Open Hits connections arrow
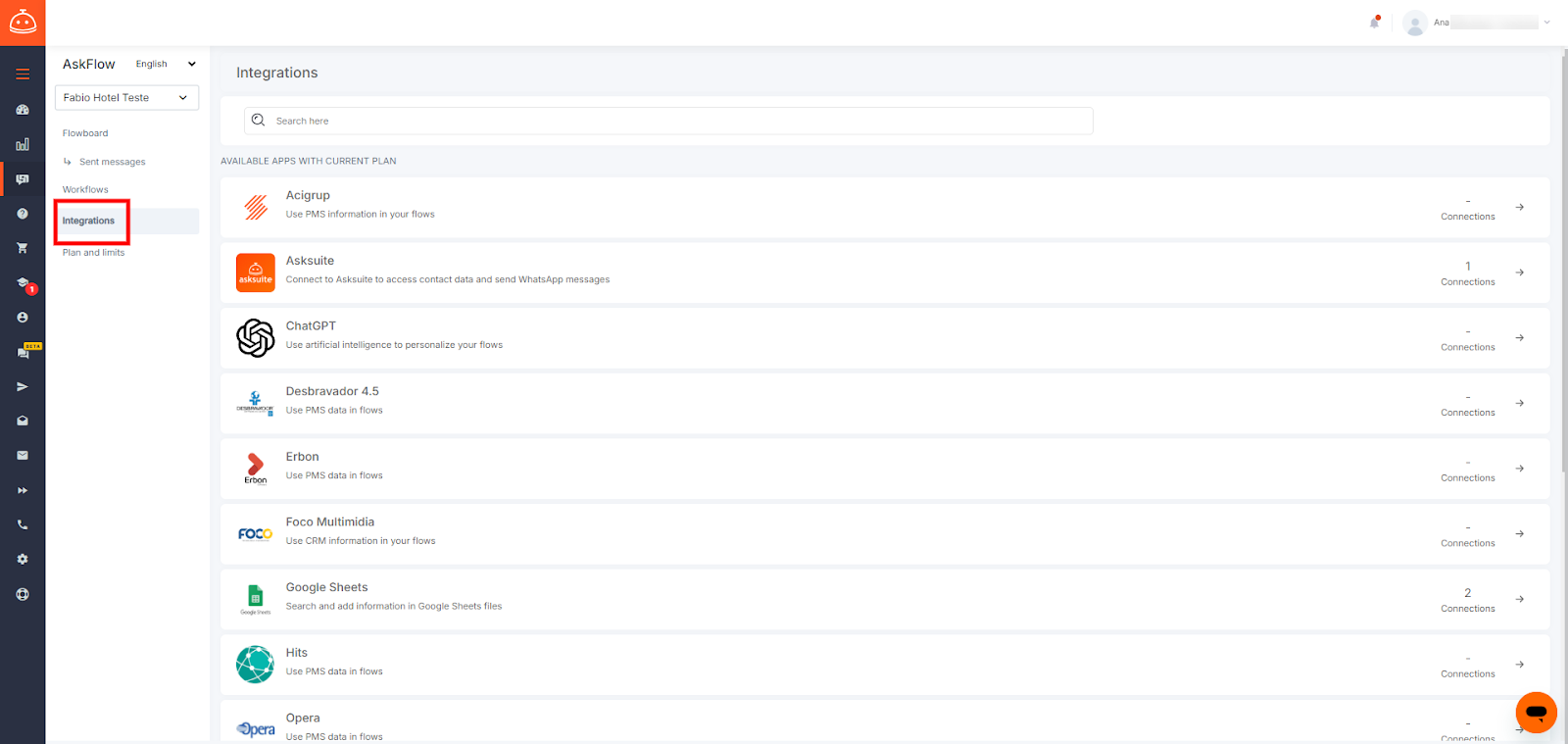 (1520, 665)
